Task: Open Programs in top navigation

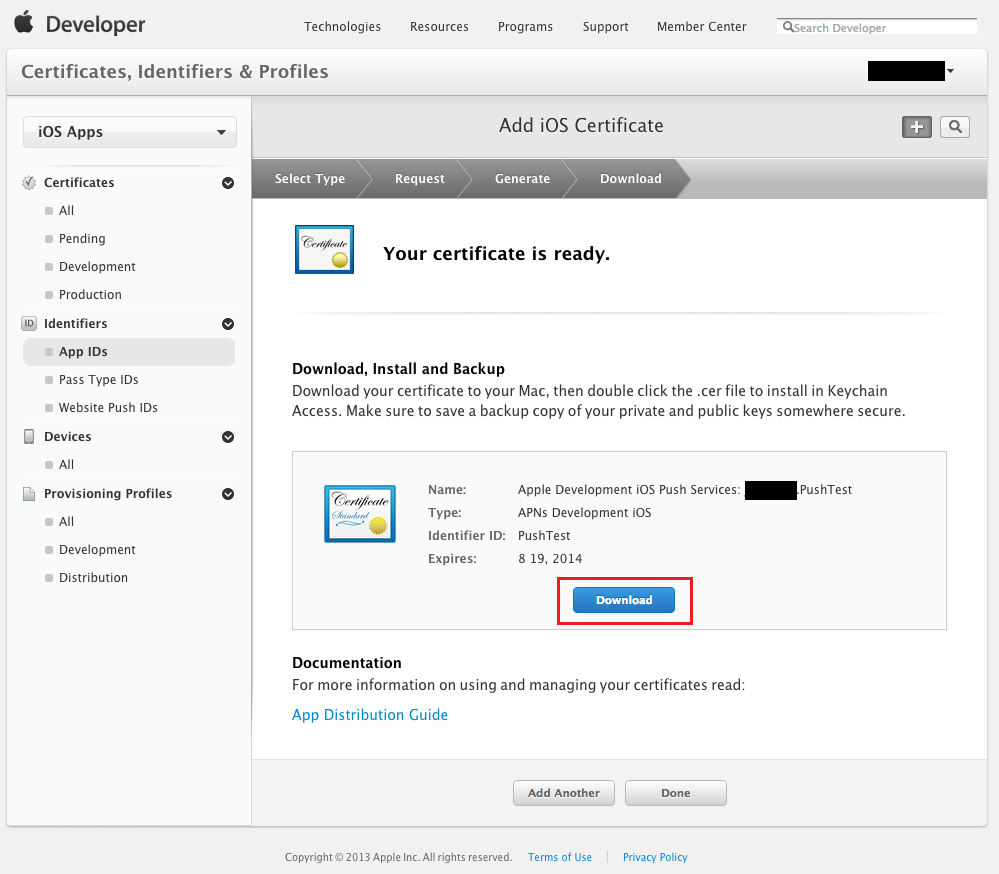Action: coord(525,27)
